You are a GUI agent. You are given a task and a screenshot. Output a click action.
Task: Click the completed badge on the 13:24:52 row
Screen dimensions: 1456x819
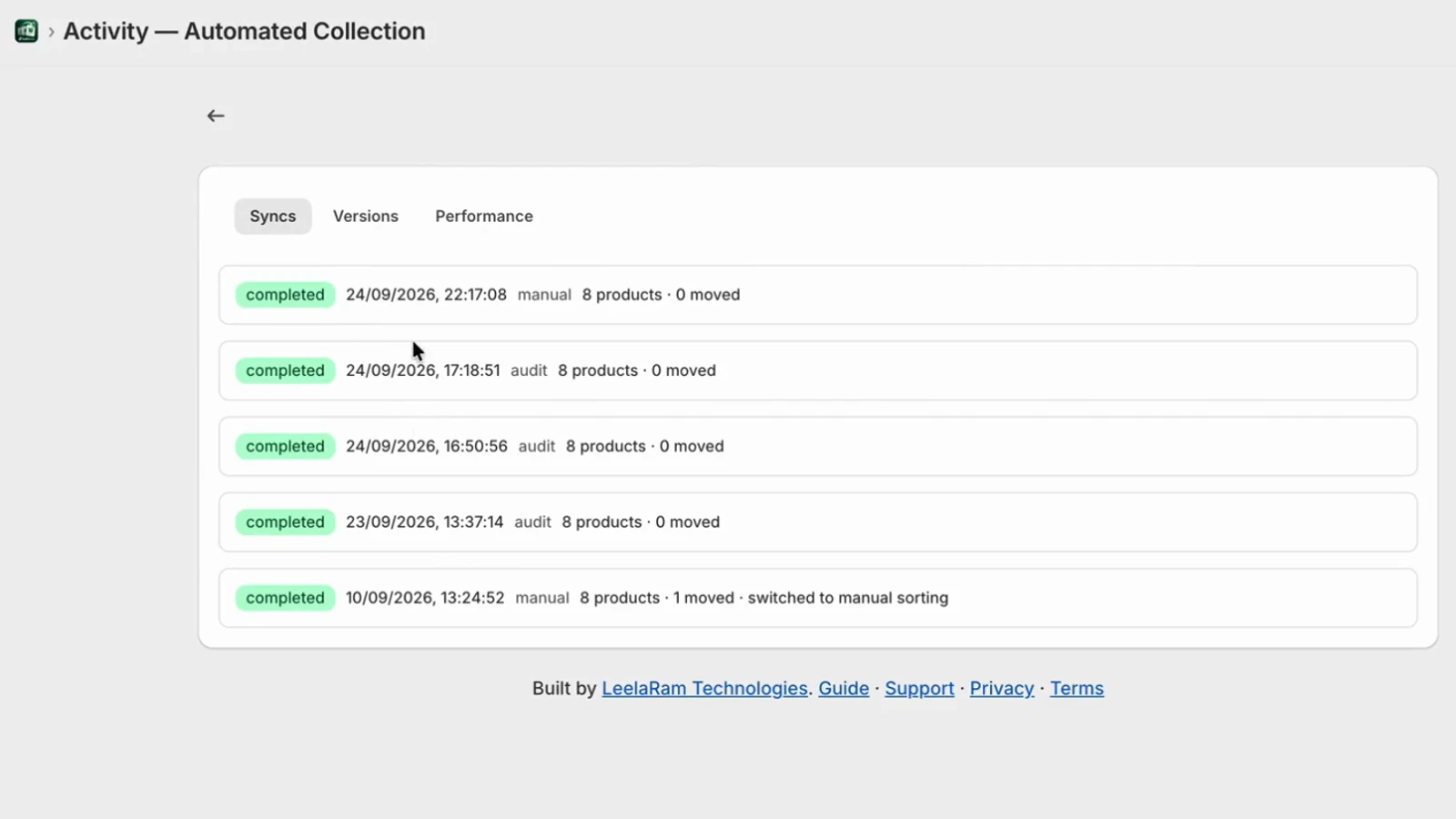285,598
